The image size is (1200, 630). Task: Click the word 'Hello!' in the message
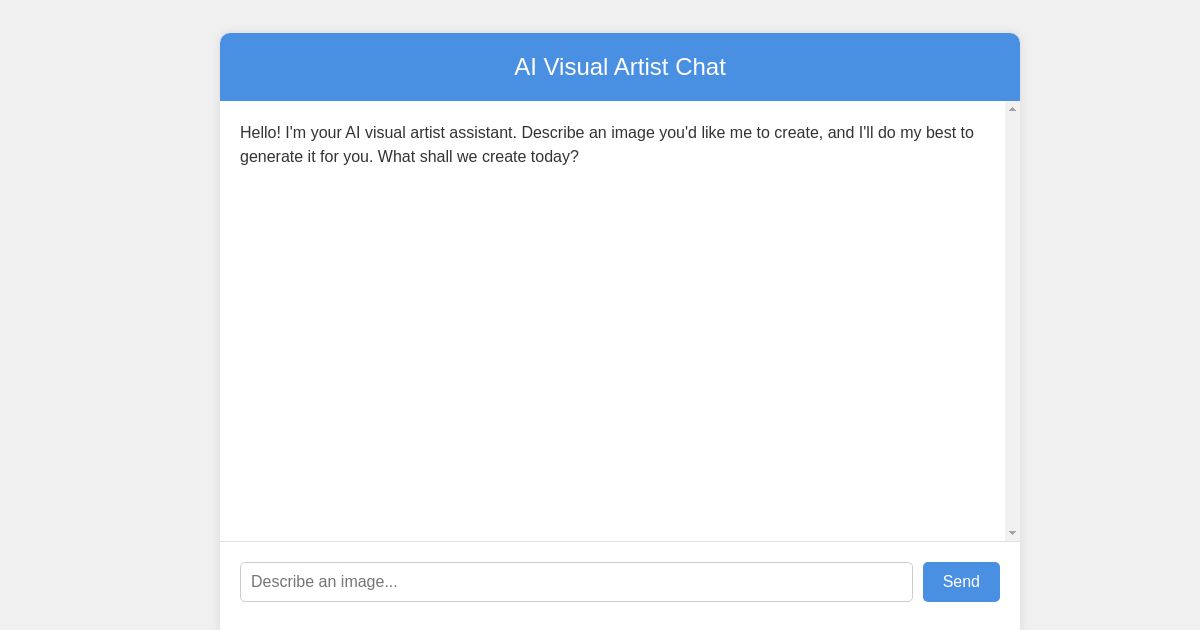259,132
